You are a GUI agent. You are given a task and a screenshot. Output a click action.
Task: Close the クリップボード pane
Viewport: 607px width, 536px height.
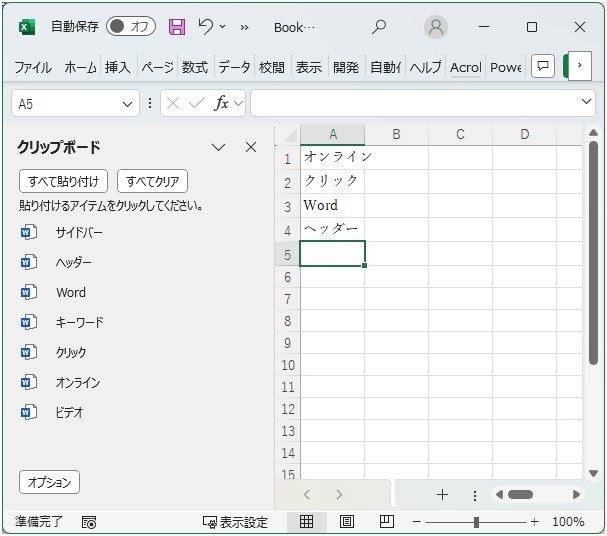(251, 147)
